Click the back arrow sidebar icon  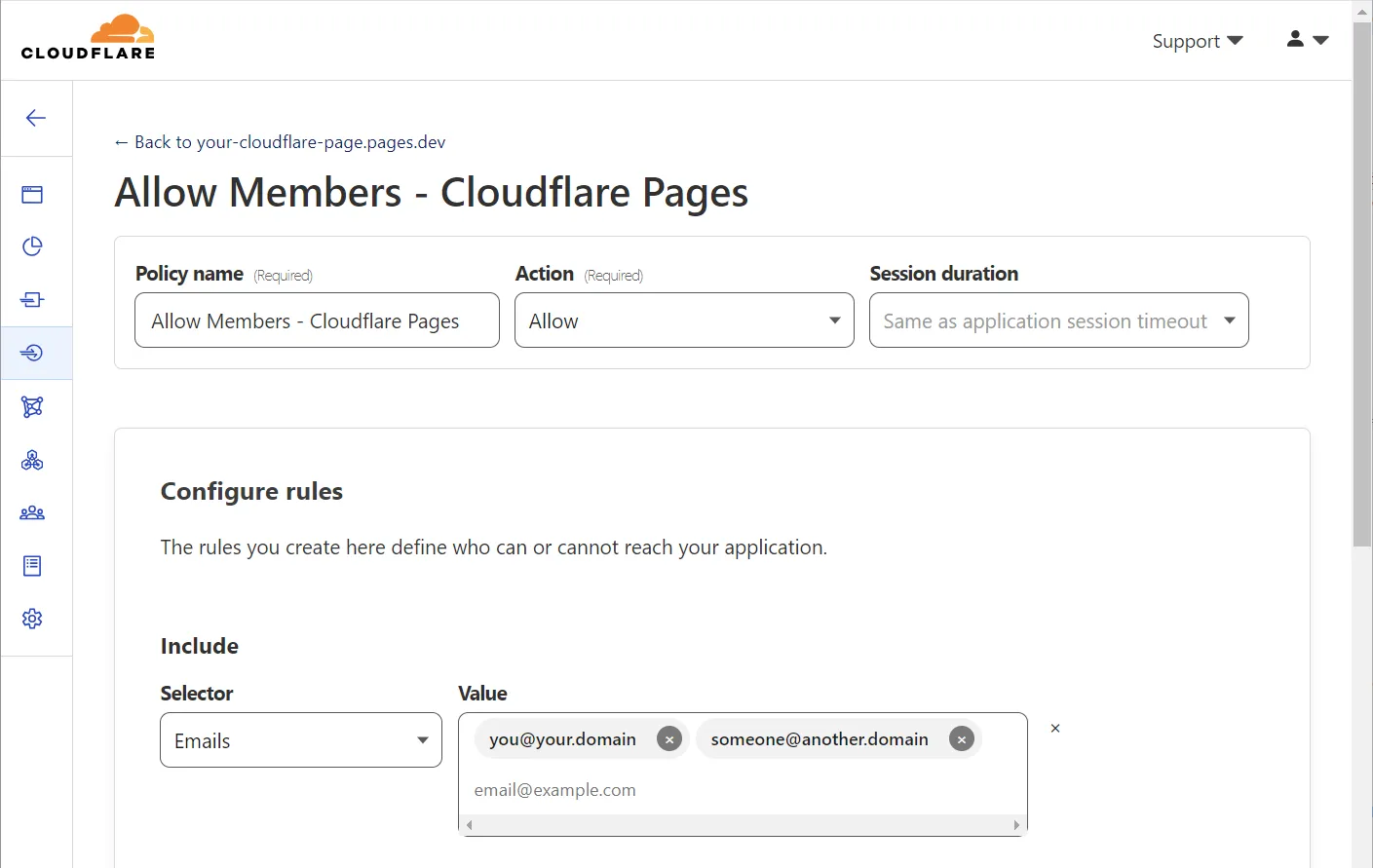pyautogui.click(x=36, y=118)
